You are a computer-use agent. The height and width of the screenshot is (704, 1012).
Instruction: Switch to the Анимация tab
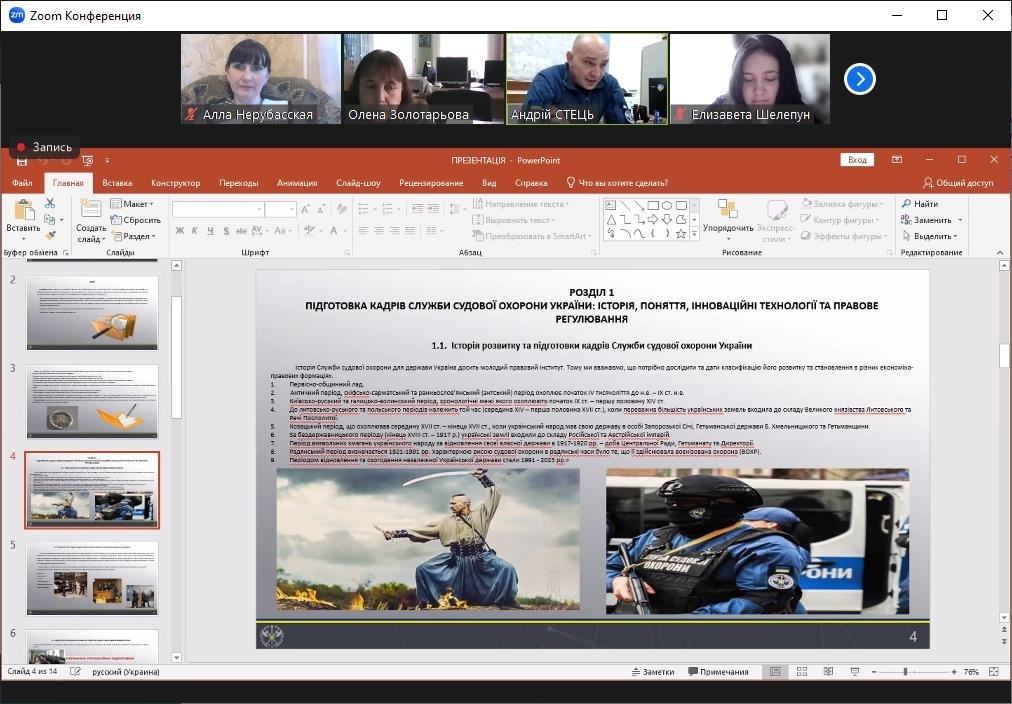click(x=297, y=183)
